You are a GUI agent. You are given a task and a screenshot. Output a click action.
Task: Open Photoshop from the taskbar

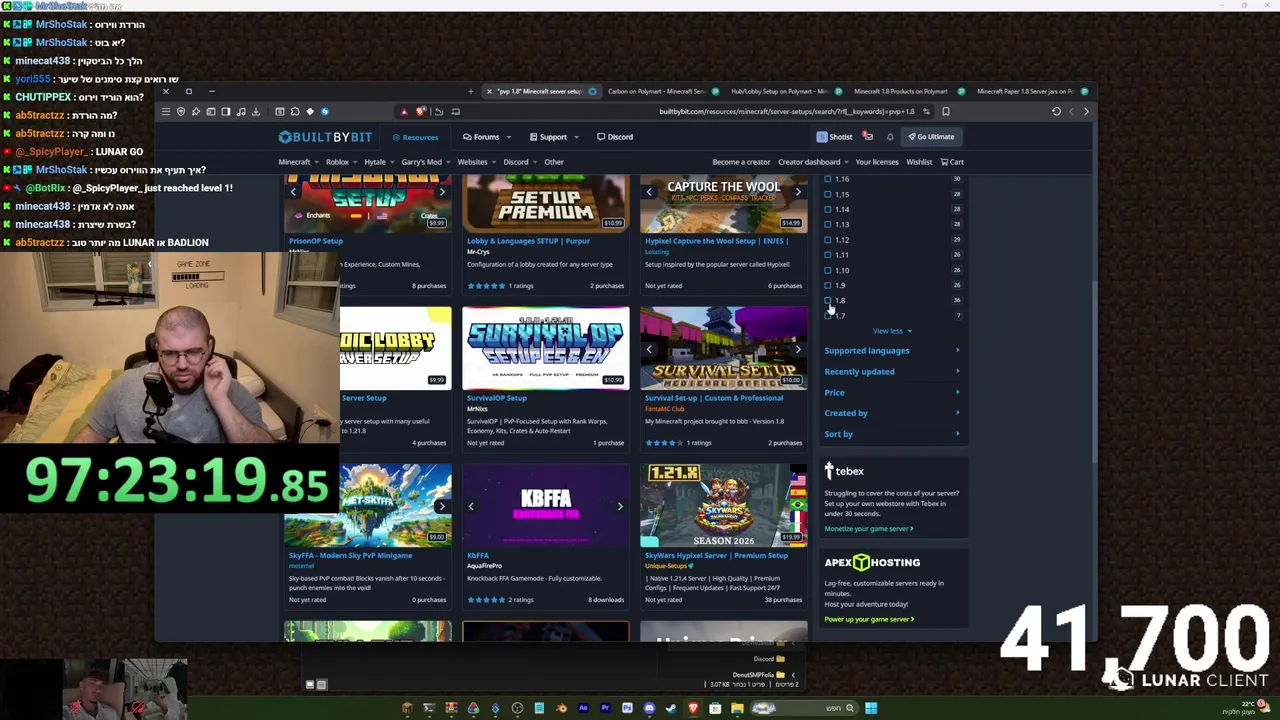(x=627, y=708)
